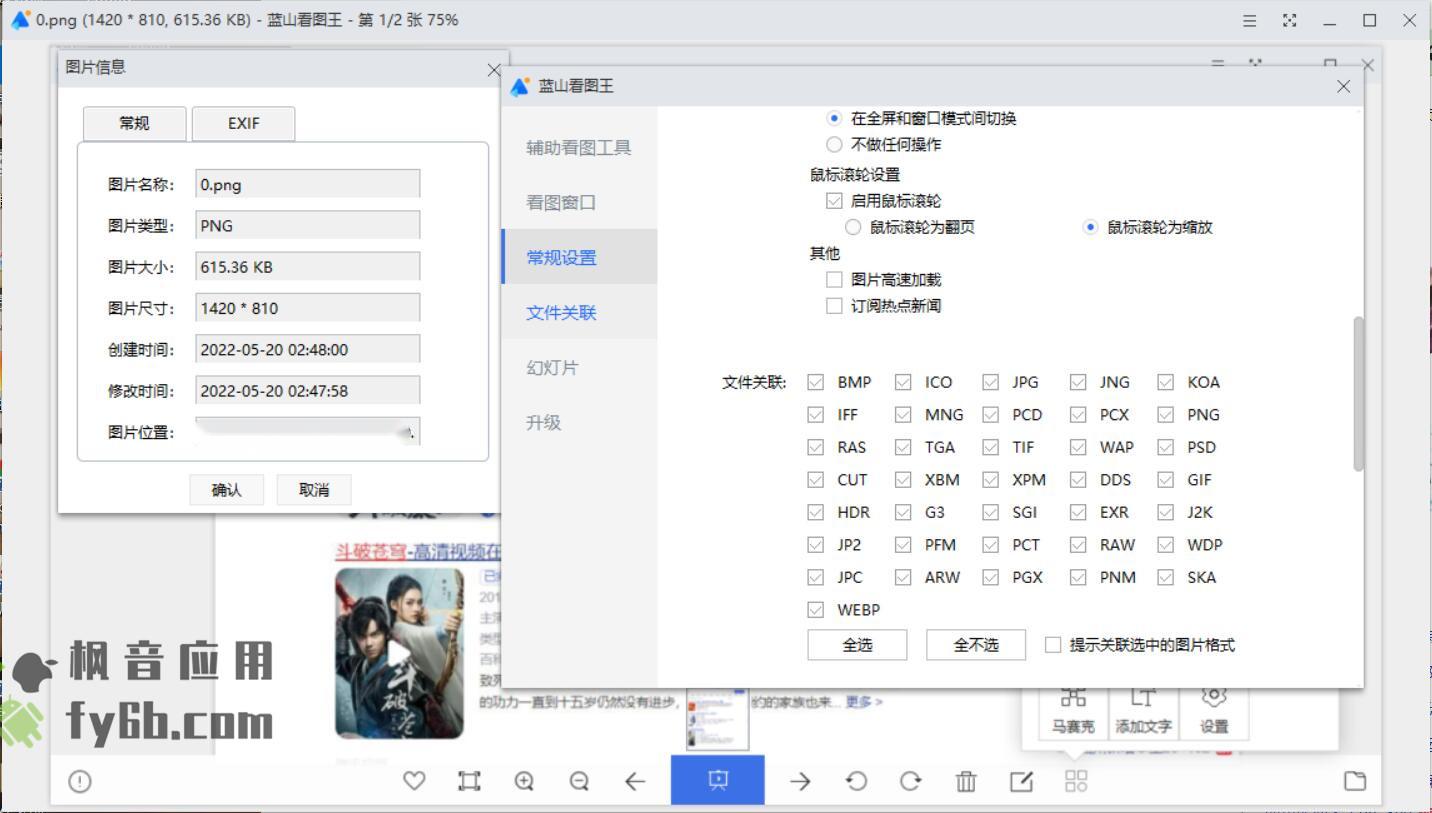Select the 马赛克 mosaic tool

1073,712
